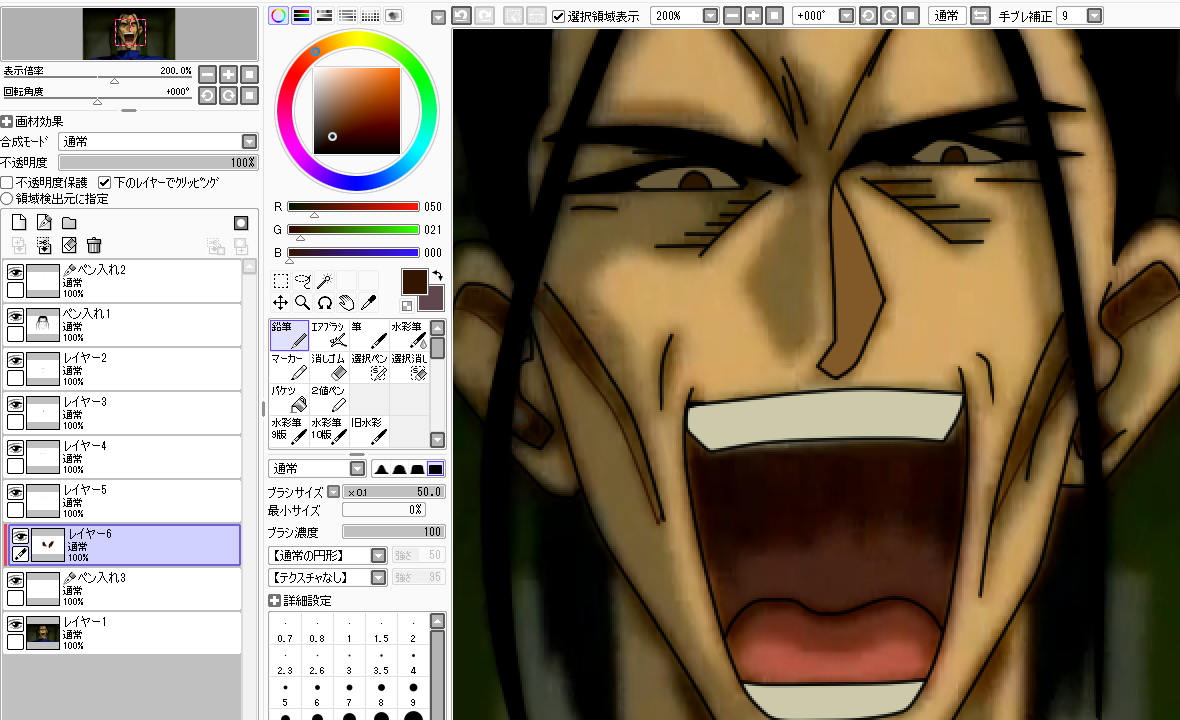Select the rotate view tool
Viewport: 1180px width, 720px height.
click(x=324, y=302)
